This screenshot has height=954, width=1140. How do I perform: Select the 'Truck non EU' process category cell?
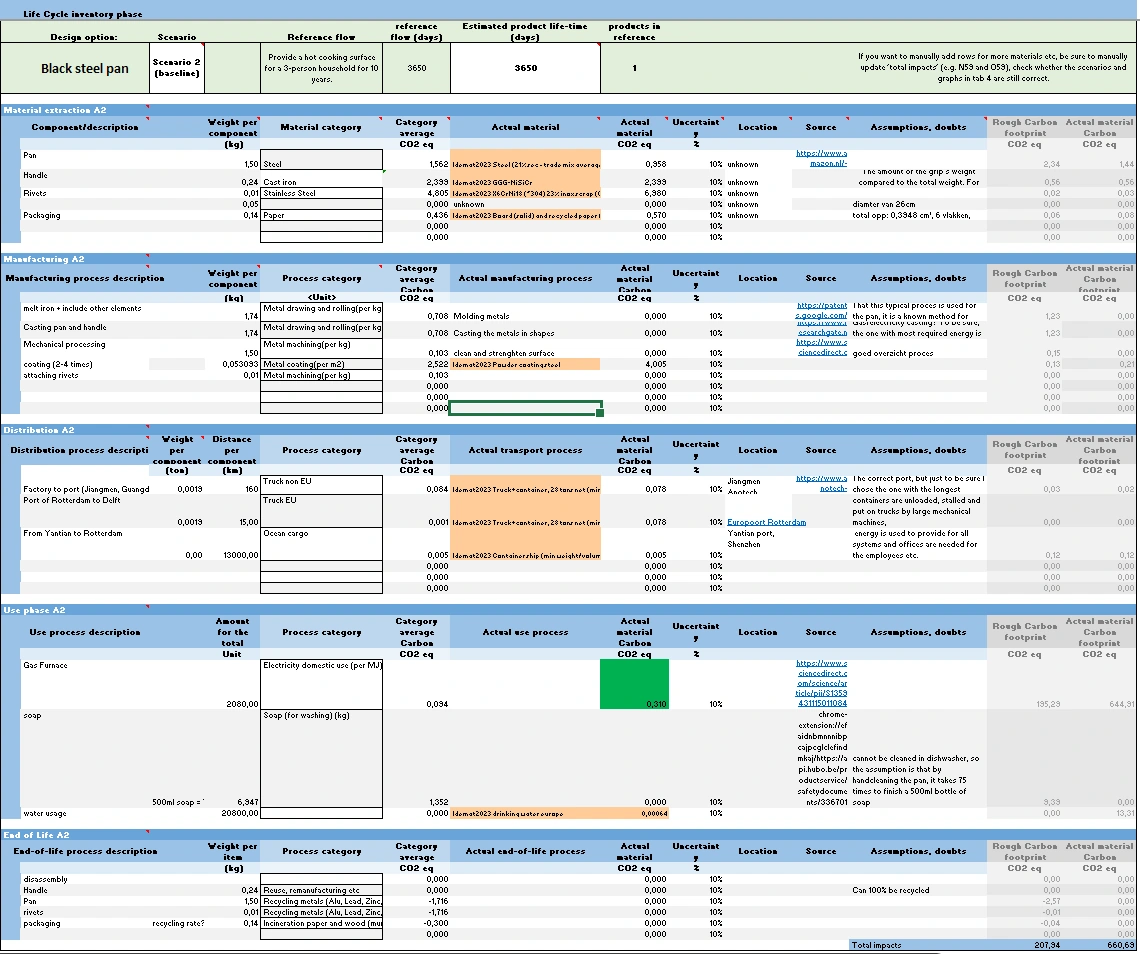point(321,484)
